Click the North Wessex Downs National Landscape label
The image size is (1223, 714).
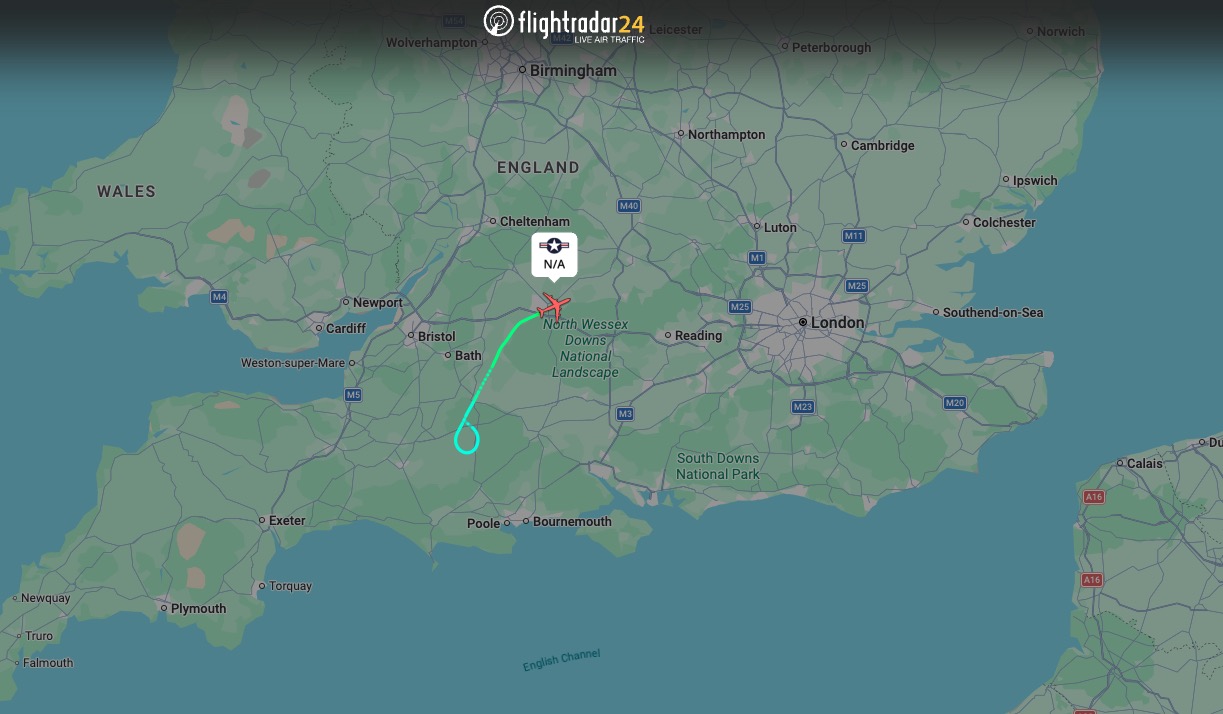(585, 348)
